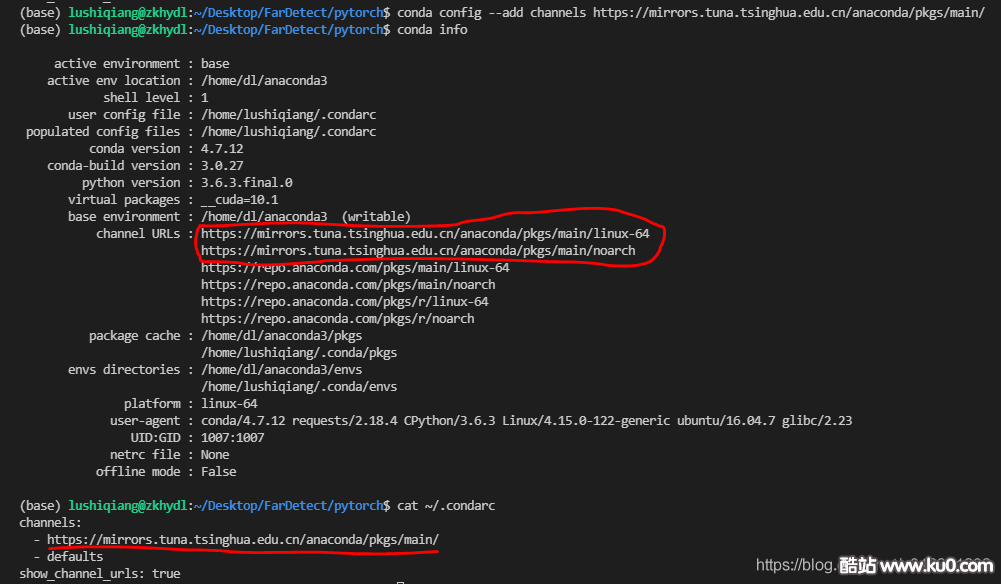Image resolution: width=1001 pixels, height=584 pixels.
Task: Click the 'show_channel_urls: true' line
Action: tap(100, 574)
